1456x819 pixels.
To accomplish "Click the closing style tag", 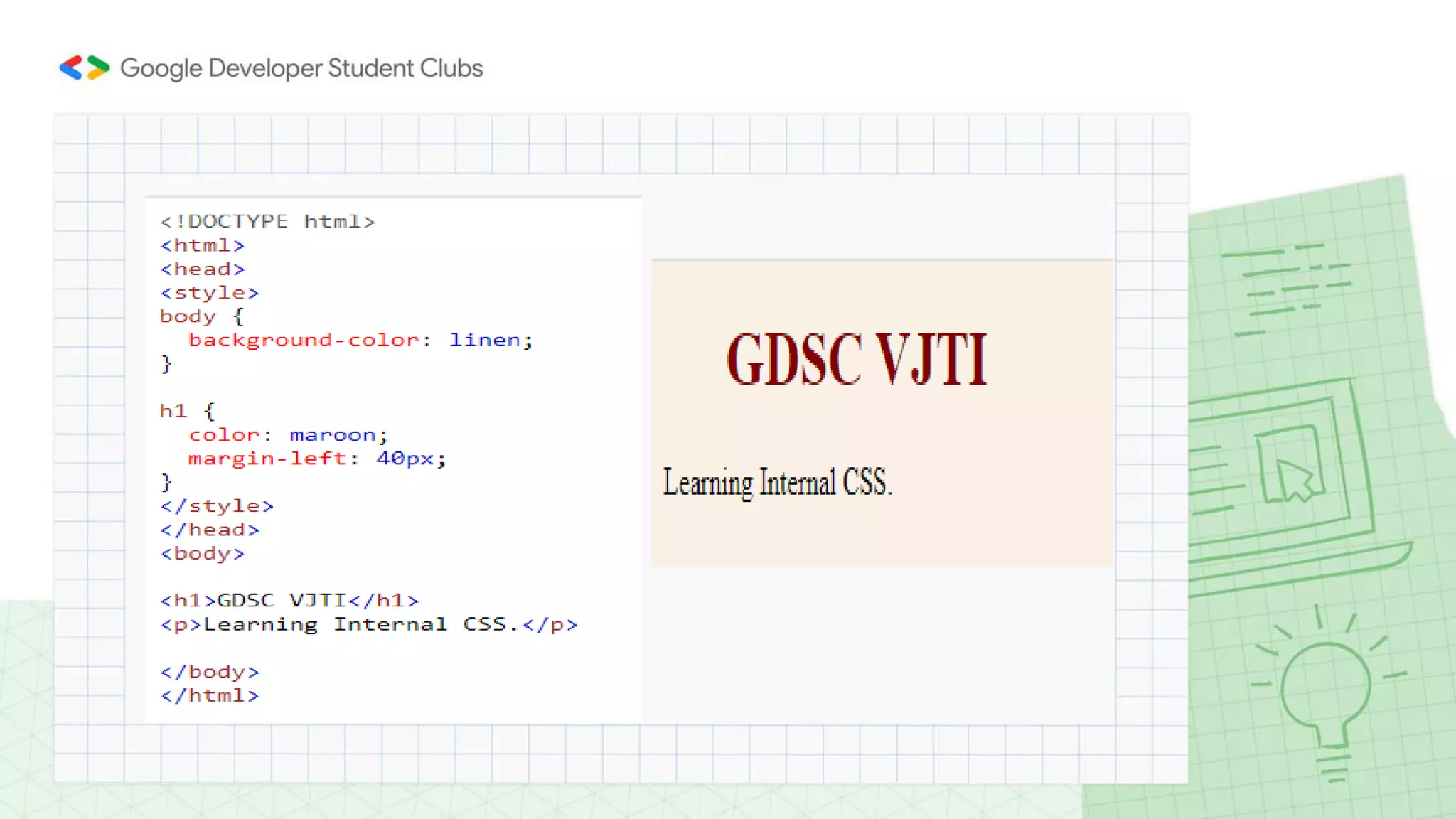I will (217, 506).
